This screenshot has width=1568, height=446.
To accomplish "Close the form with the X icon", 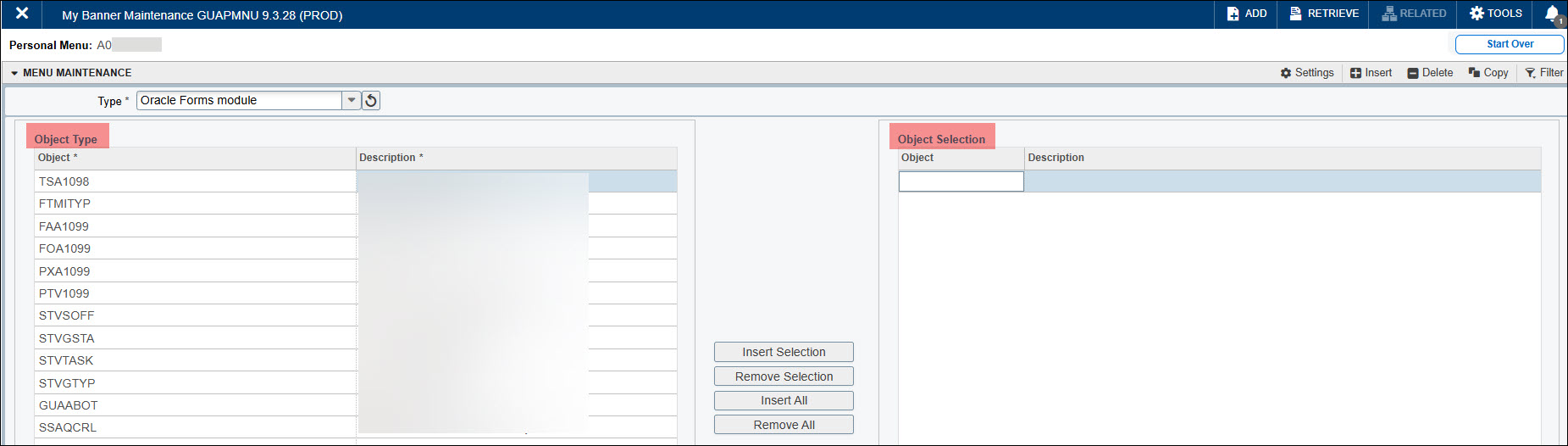I will pyautogui.click(x=22, y=14).
